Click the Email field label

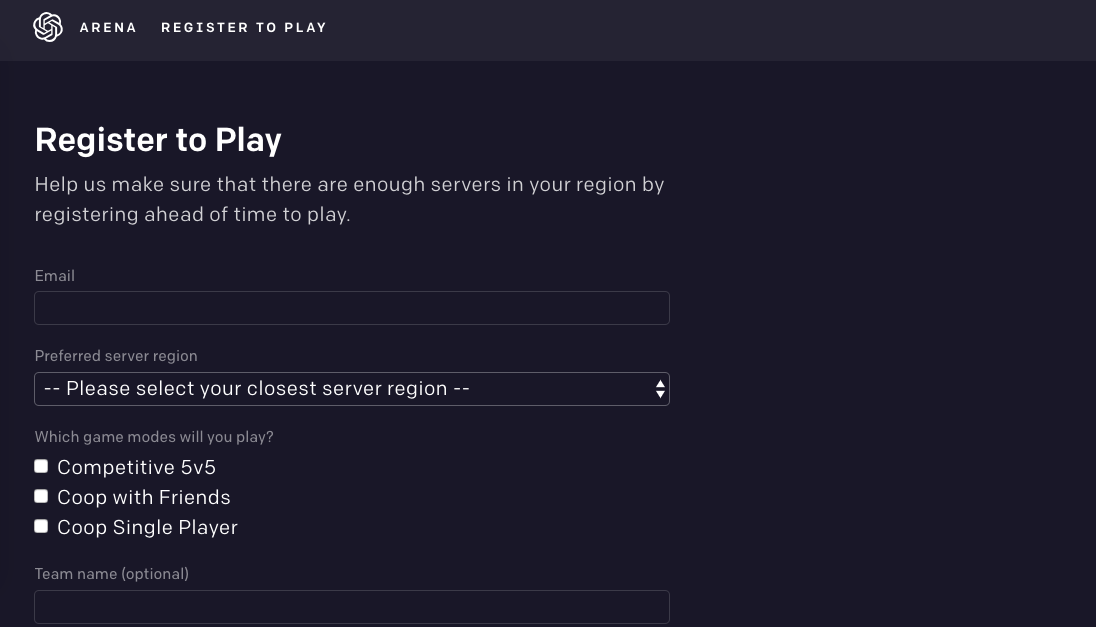55,276
